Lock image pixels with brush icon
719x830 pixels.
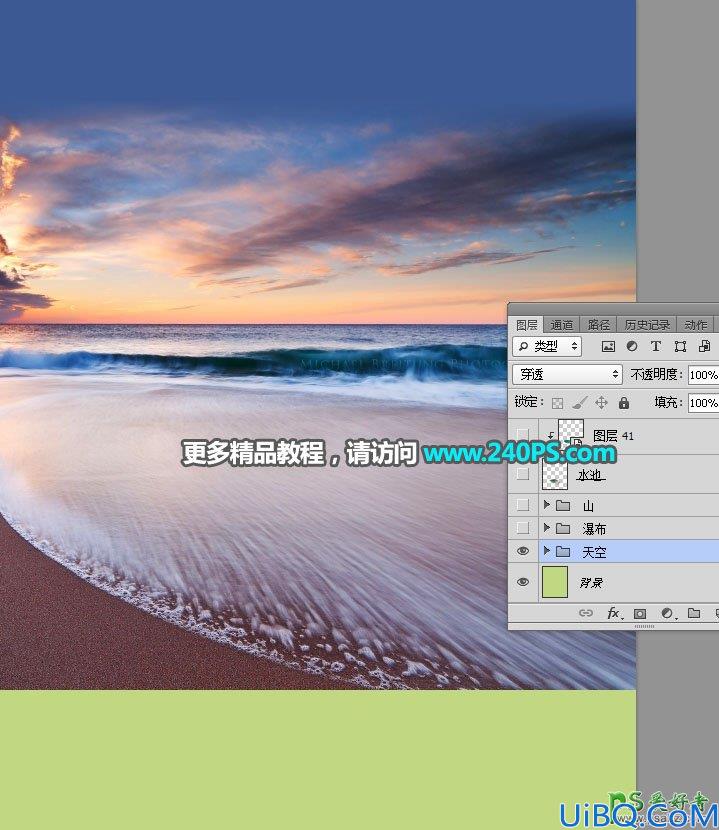tap(580, 403)
